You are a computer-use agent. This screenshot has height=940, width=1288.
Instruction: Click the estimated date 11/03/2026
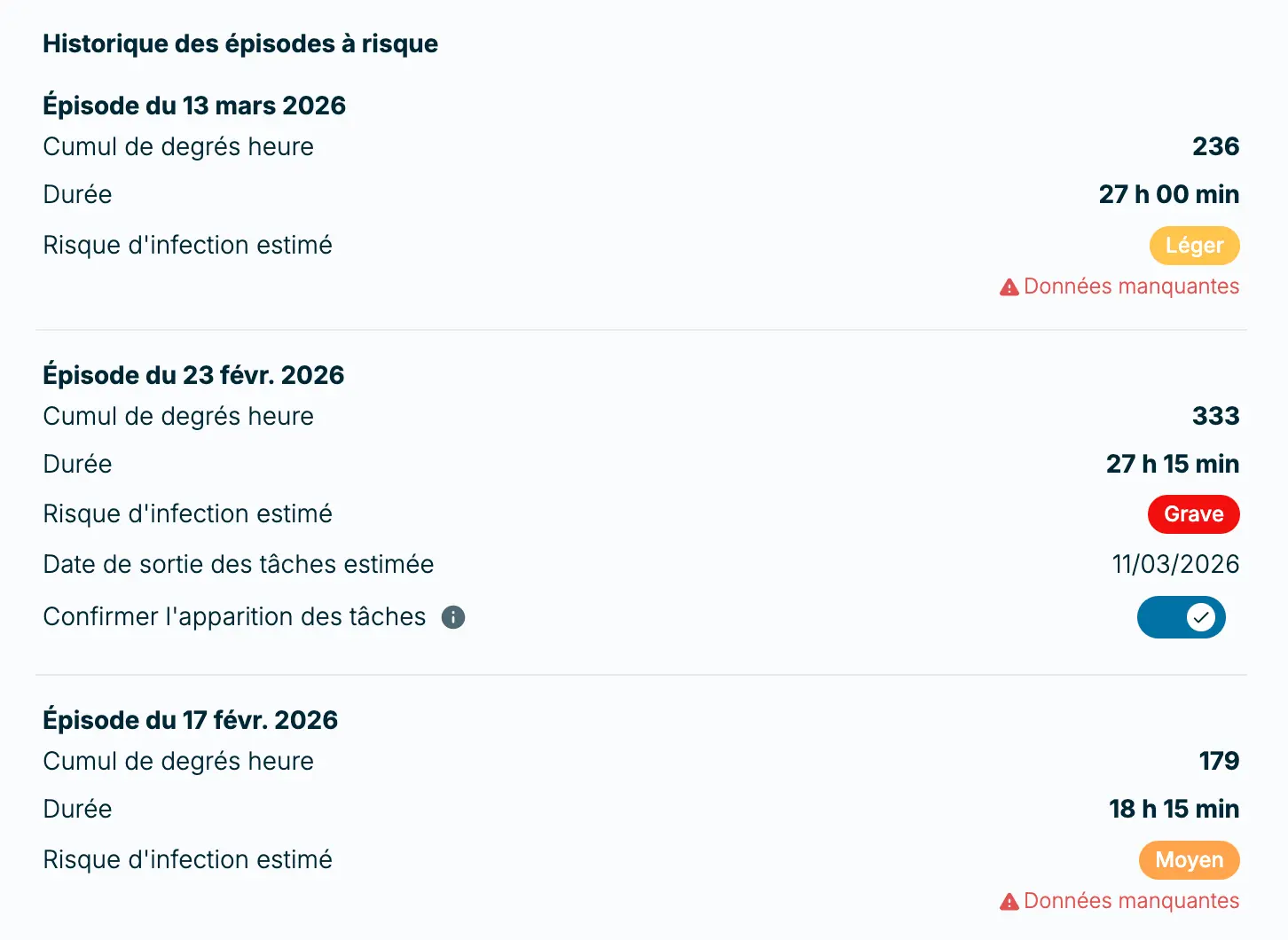pos(1175,564)
